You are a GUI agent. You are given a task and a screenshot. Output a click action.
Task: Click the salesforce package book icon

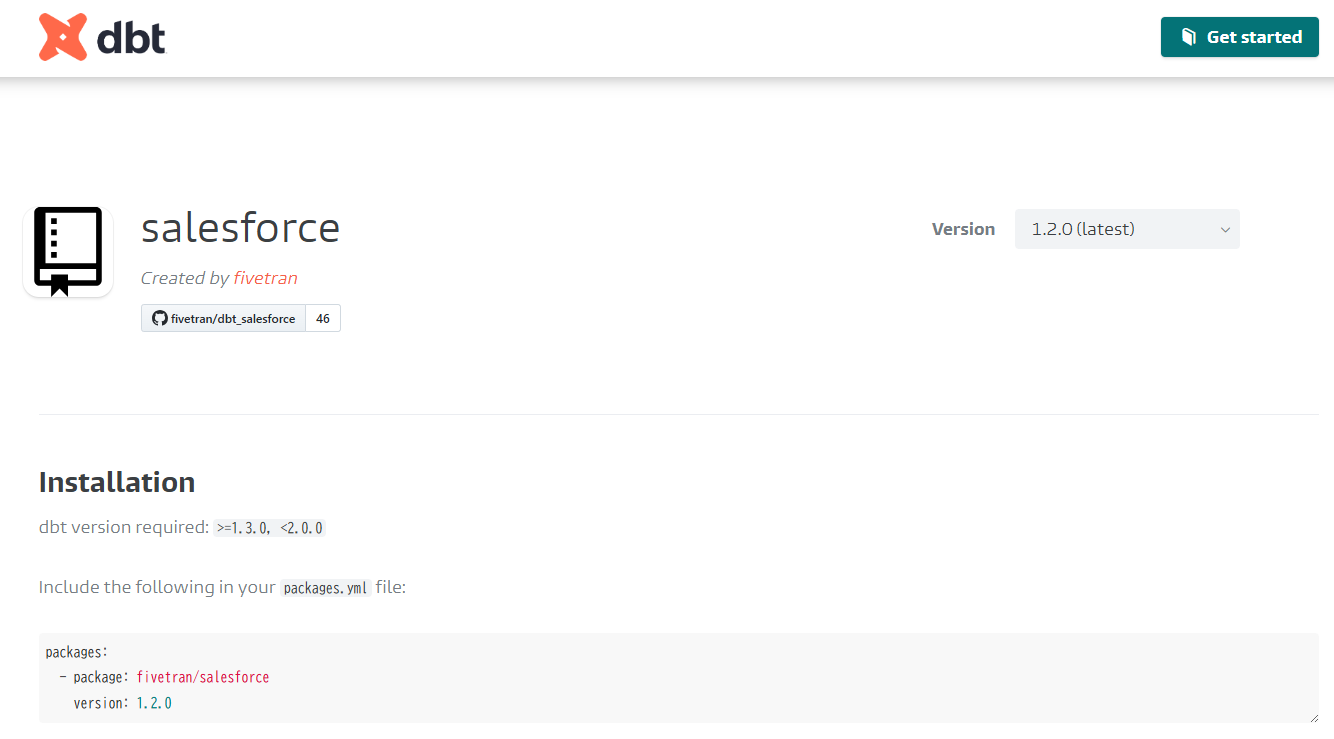point(68,251)
